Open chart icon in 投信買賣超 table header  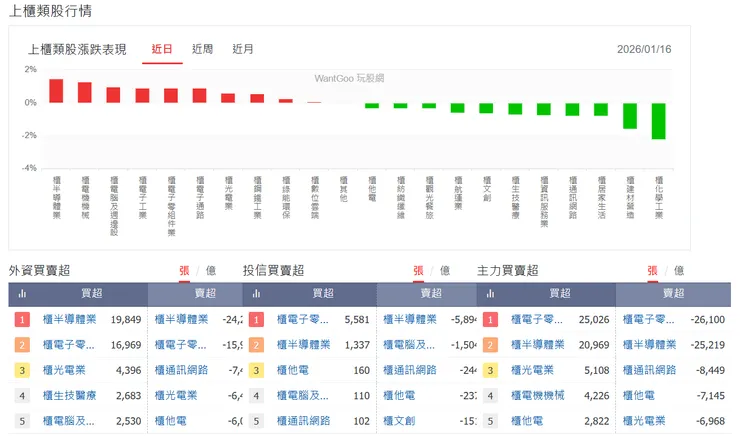256,294
